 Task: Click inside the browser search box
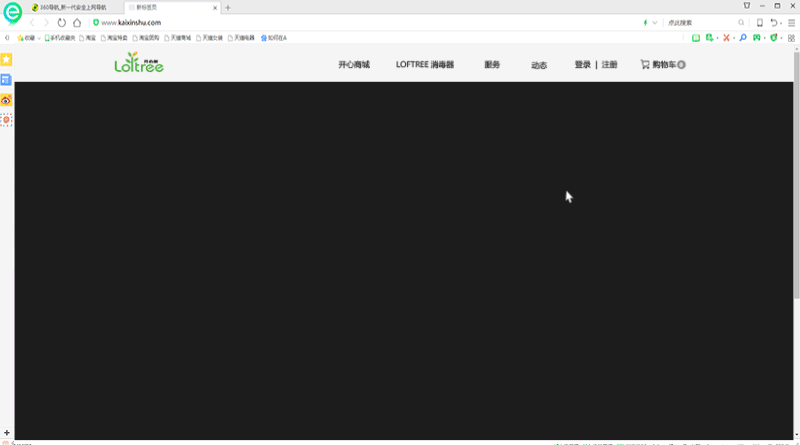(702, 22)
